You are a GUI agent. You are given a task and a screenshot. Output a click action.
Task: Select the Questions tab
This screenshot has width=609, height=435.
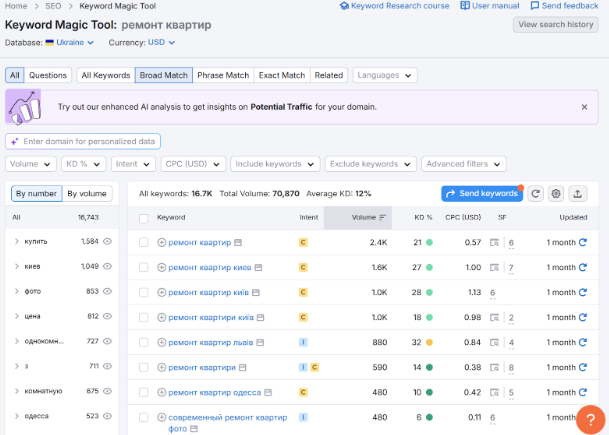[x=48, y=75]
